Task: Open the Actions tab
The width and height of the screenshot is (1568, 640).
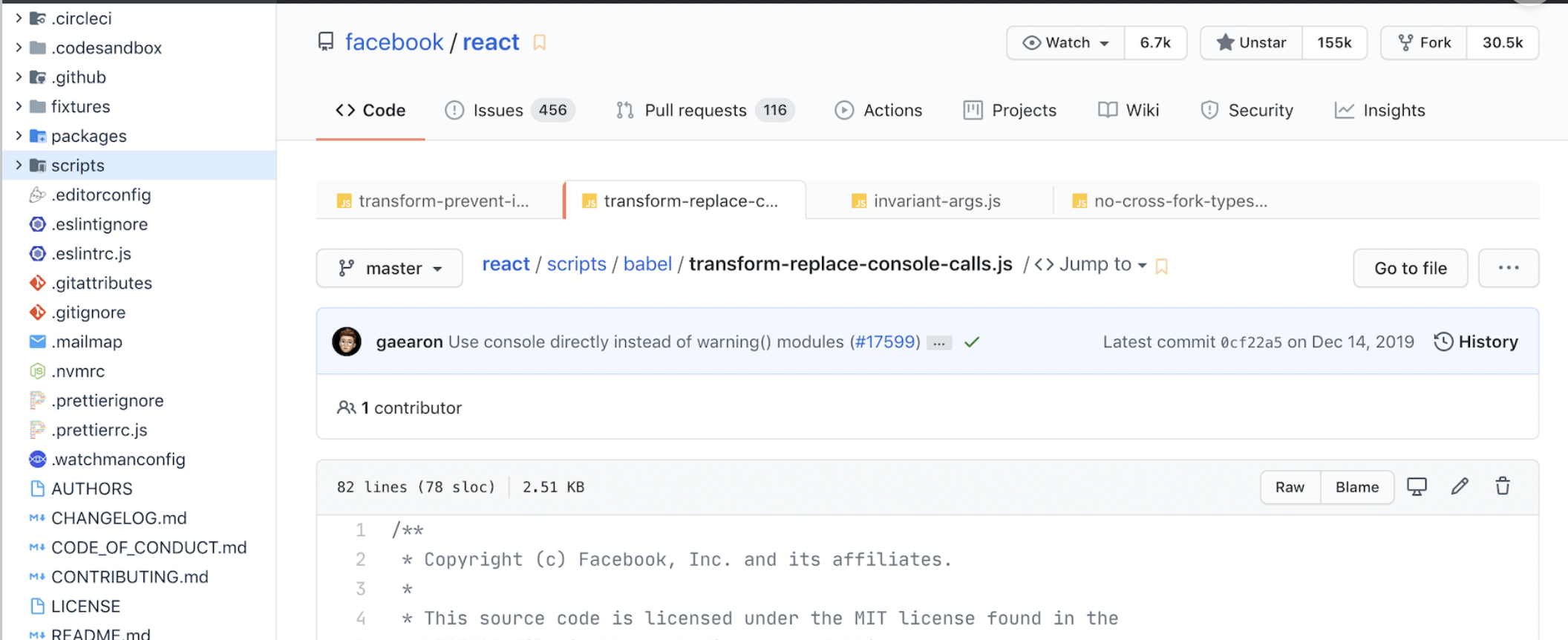Action: coord(878,111)
